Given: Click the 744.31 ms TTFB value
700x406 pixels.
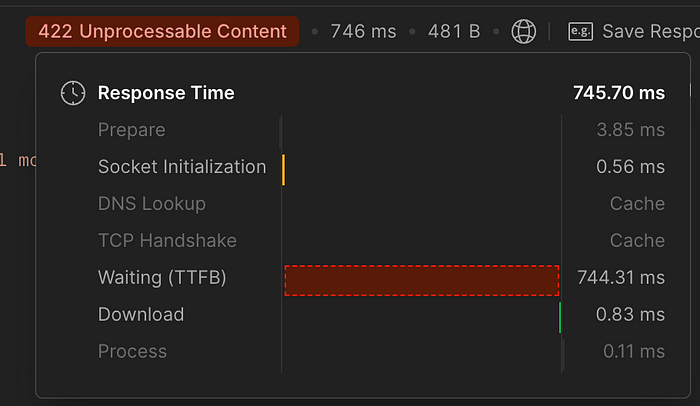Looking at the screenshot, I should (x=621, y=277).
